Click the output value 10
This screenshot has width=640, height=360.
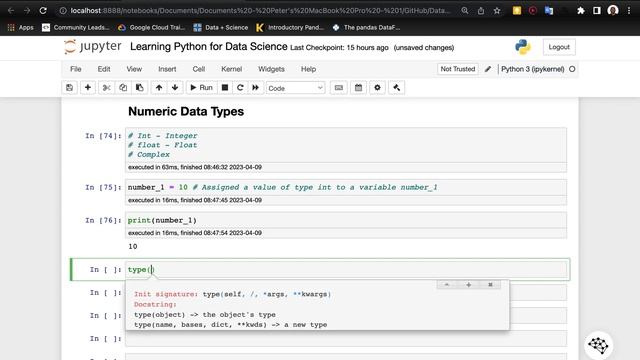coord(133,247)
